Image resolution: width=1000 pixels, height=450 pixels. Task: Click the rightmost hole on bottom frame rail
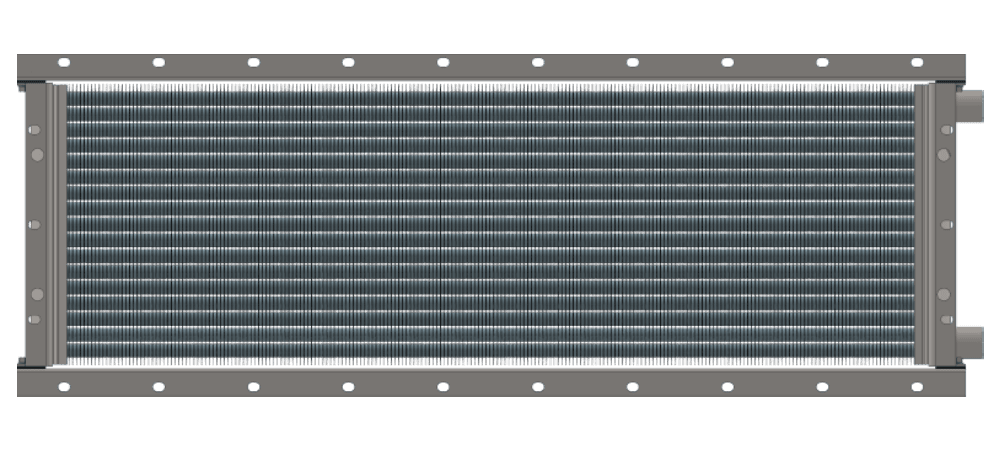click(916, 387)
